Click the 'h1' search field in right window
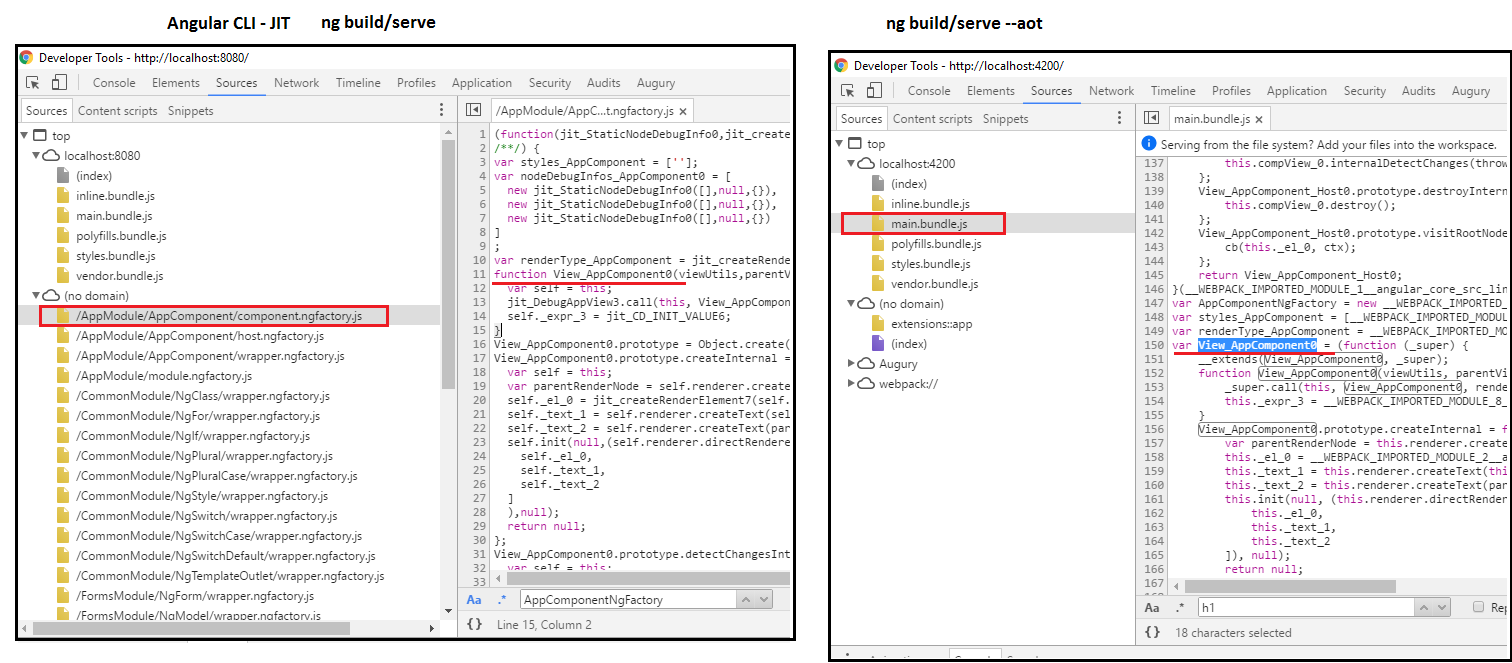Screen dimensions: 1512x663 [1306, 608]
